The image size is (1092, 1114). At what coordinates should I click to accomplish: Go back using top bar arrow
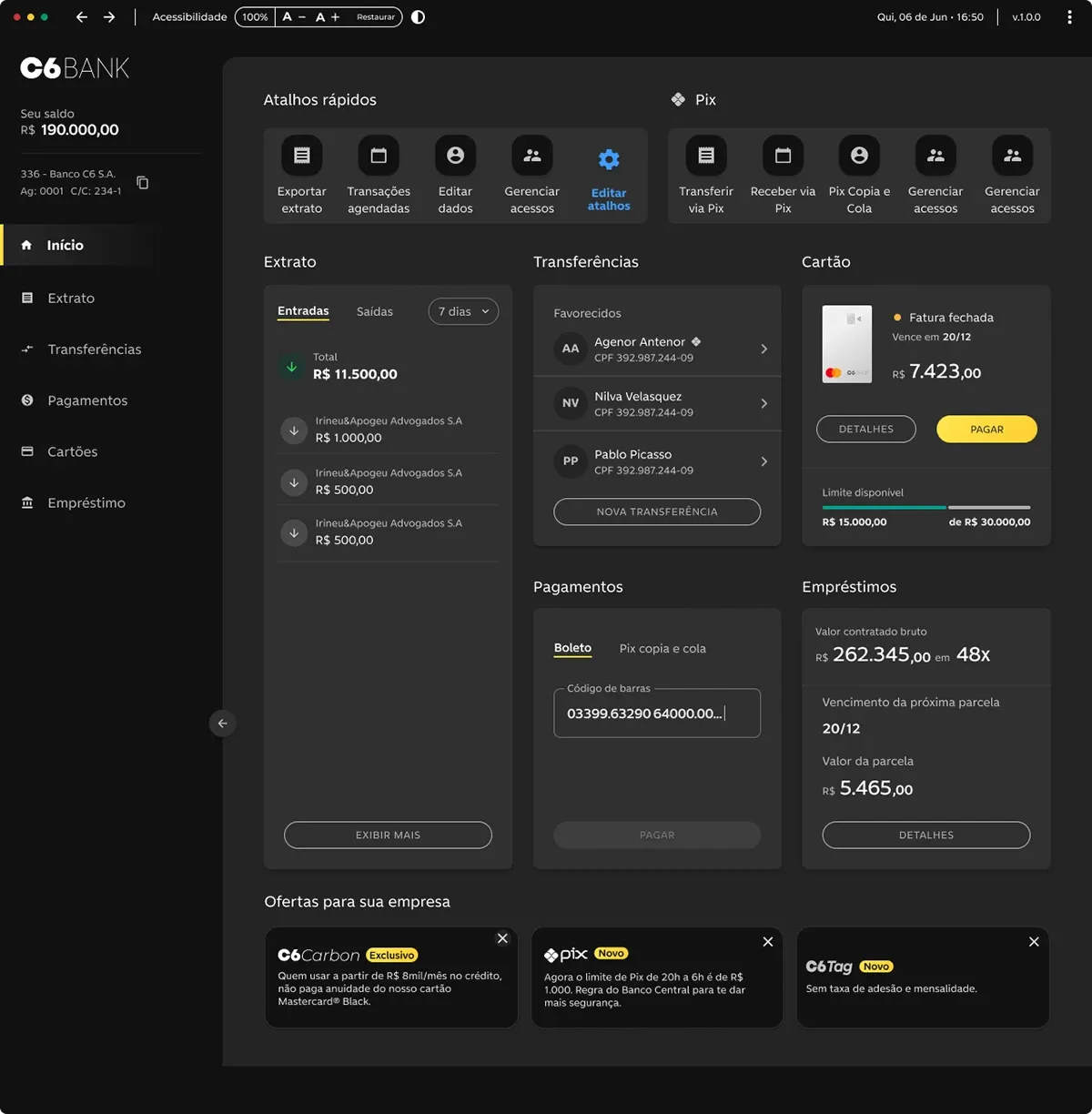pos(82,17)
